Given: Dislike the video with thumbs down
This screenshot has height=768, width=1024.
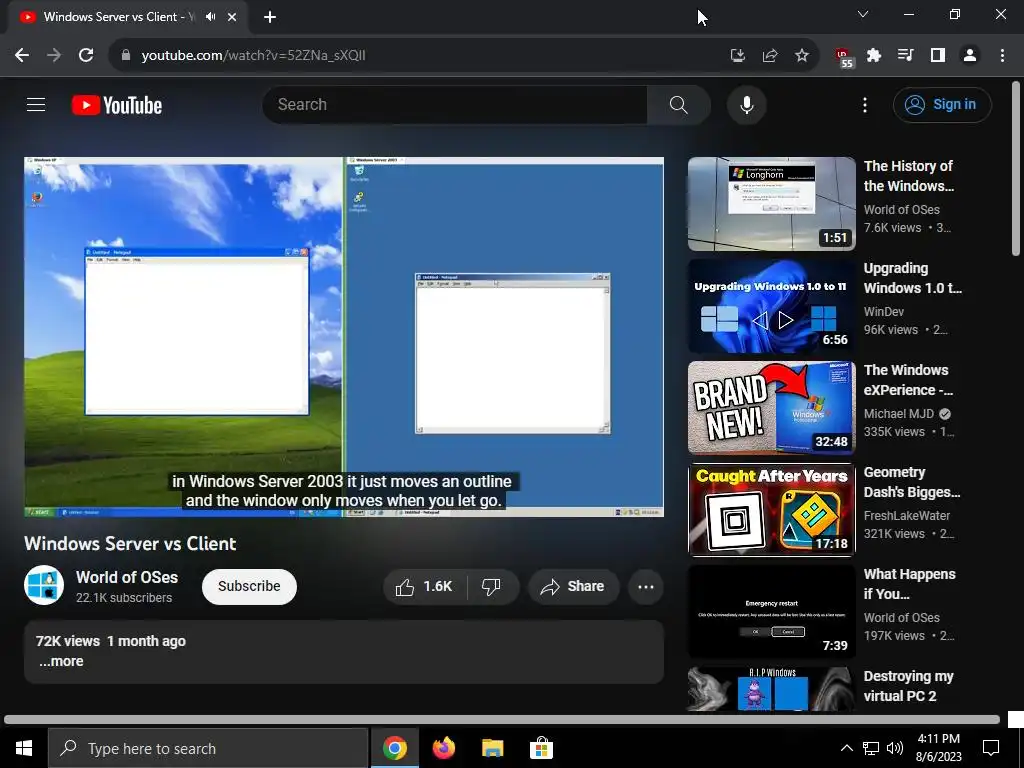Looking at the screenshot, I should coord(491,586).
